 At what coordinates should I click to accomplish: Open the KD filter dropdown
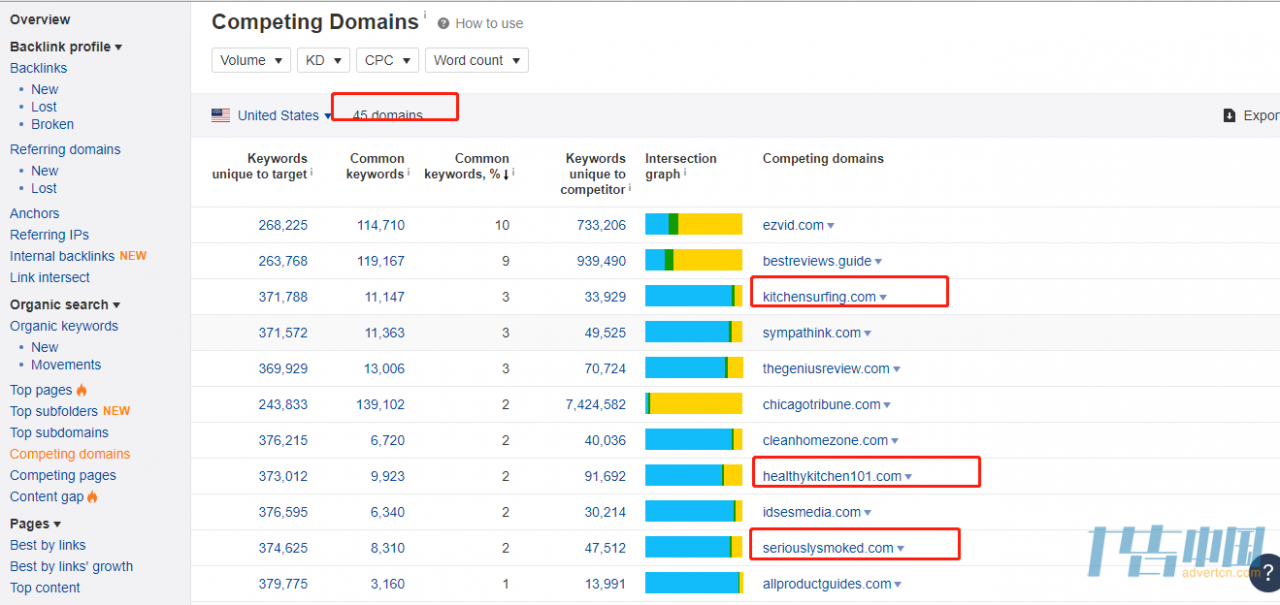(323, 60)
